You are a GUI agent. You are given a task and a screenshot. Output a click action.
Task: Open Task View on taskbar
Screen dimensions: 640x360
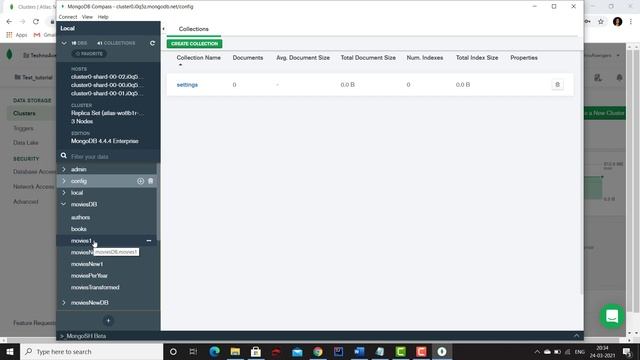tap(193, 351)
